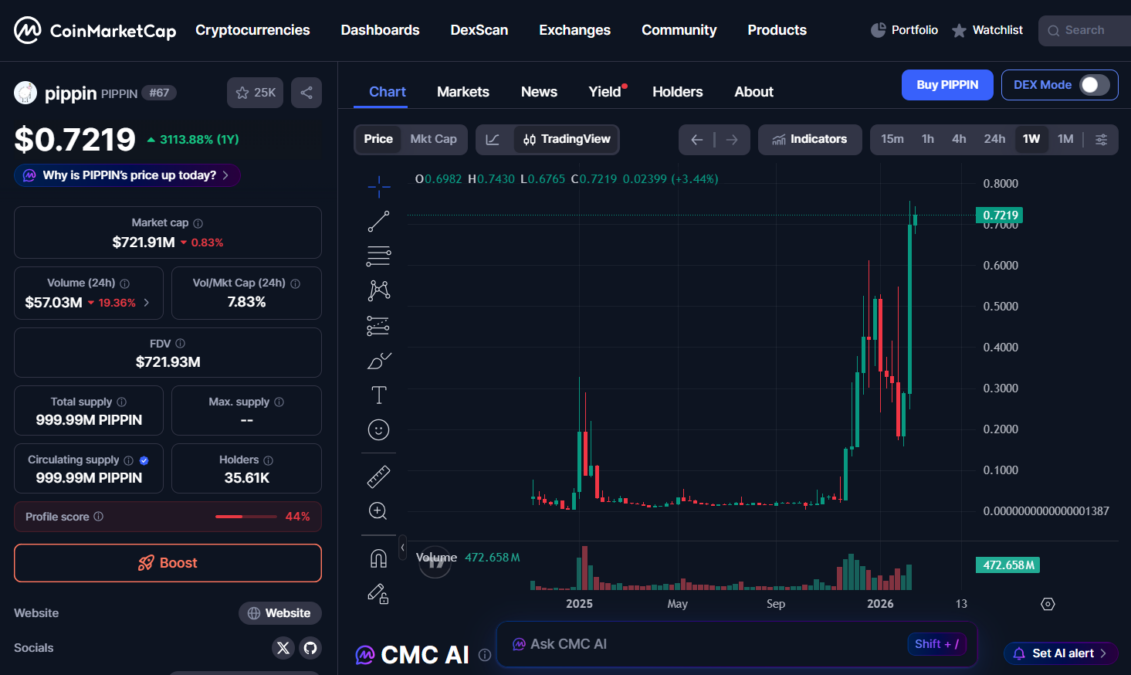1131x675 pixels.
Task: Undo with the left arrow button
Action: pos(697,140)
